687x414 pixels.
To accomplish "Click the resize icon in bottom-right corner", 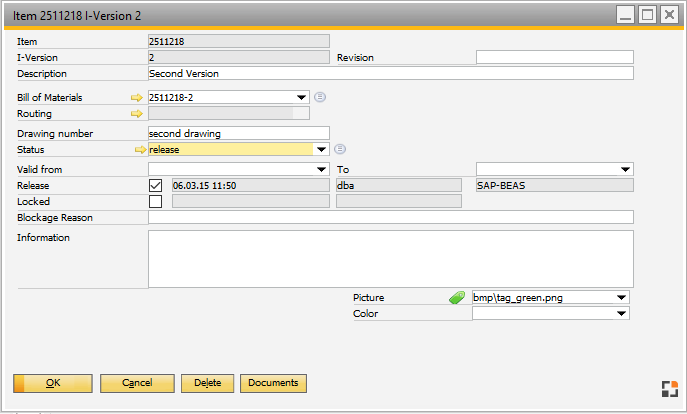I will 668,389.
